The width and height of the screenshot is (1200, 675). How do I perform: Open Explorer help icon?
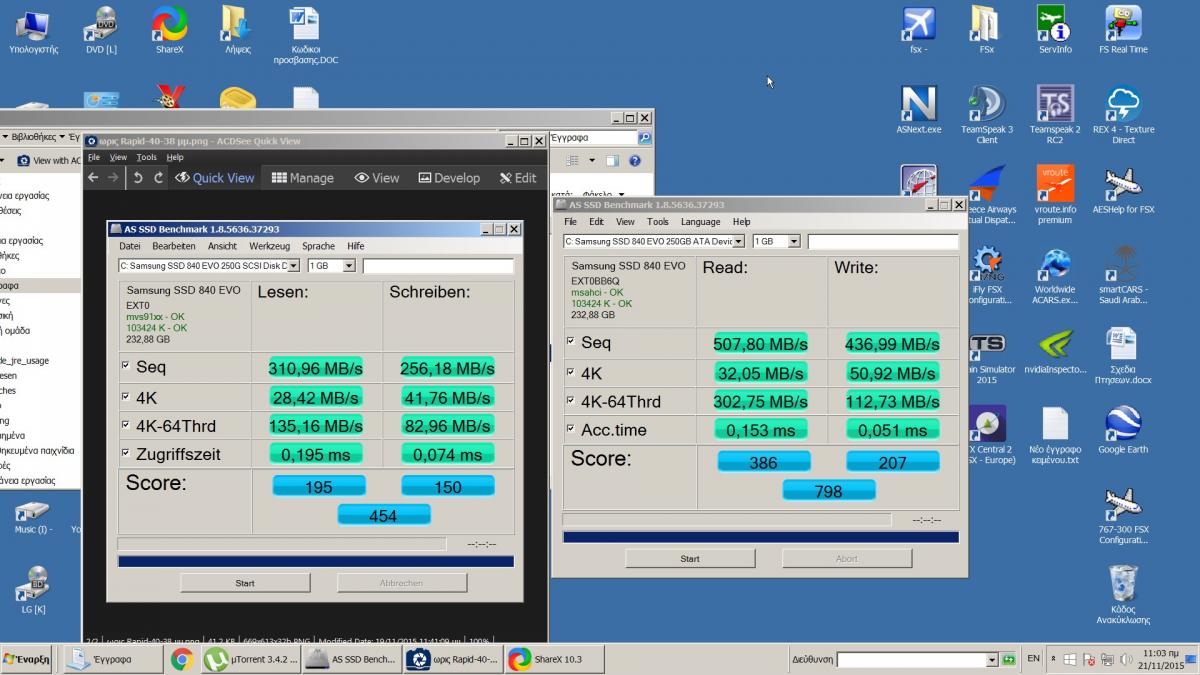click(636, 160)
